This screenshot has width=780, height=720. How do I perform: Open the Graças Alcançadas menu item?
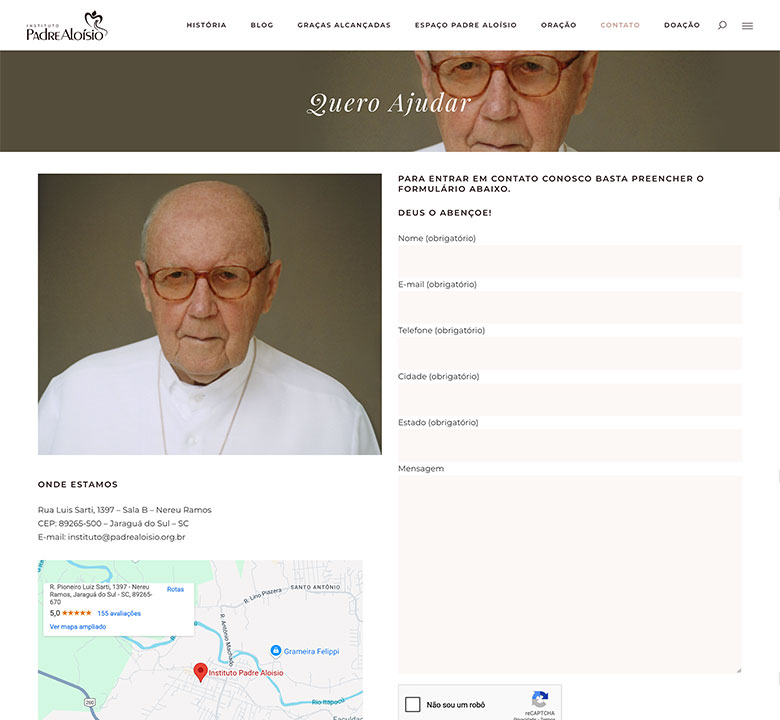[344, 25]
